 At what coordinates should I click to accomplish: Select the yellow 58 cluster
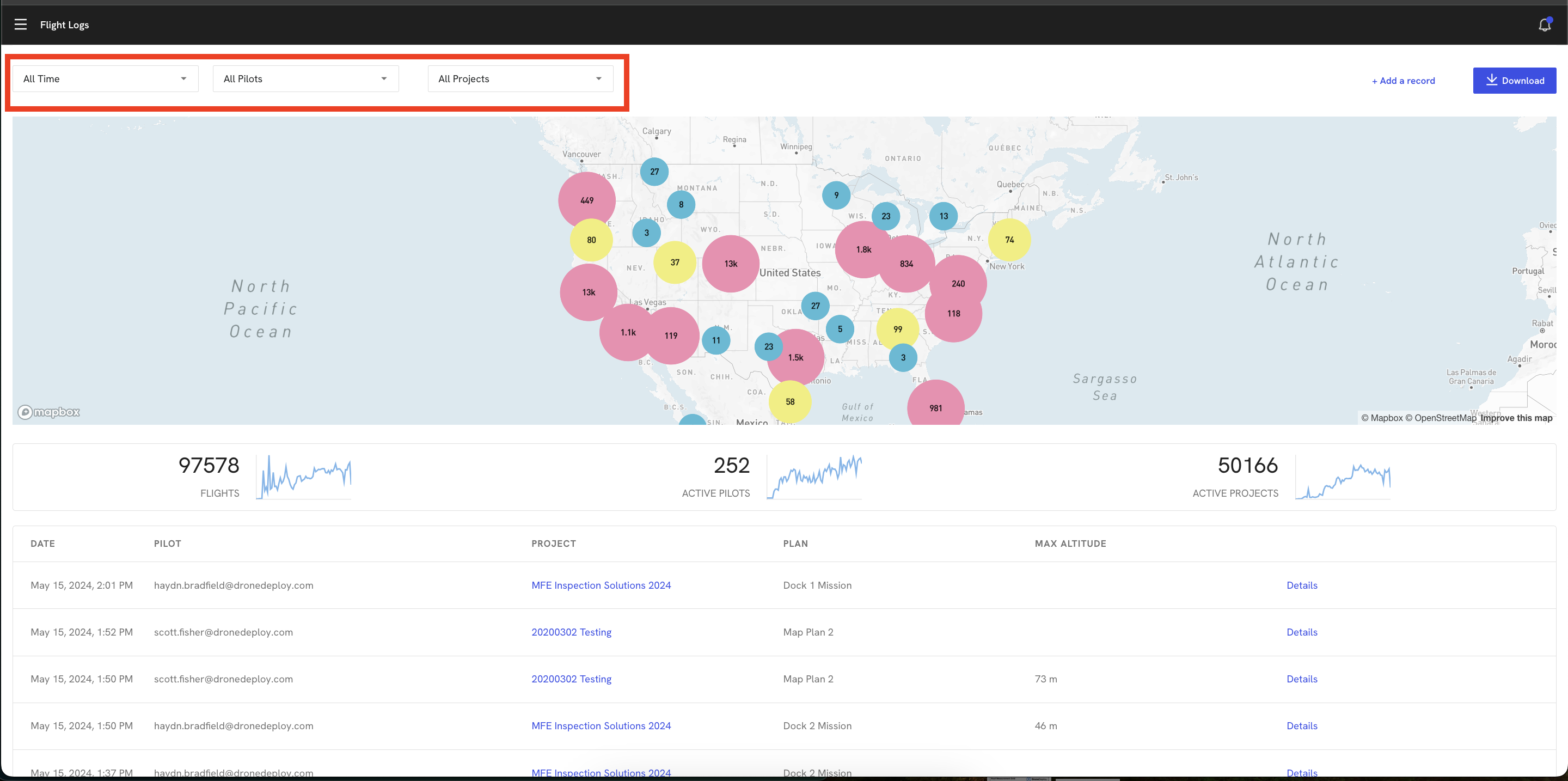point(789,402)
